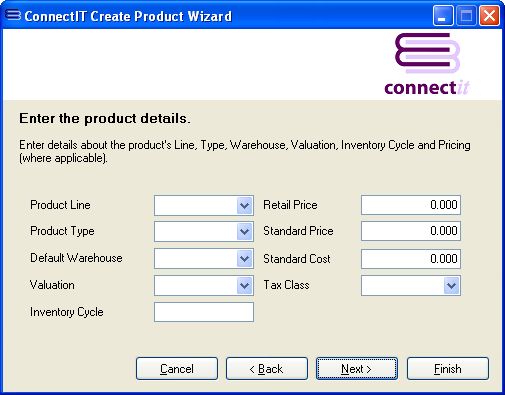The height and width of the screenshot is (395, 505).
Task: Select the Standard Price field
Action: [411, 231]
